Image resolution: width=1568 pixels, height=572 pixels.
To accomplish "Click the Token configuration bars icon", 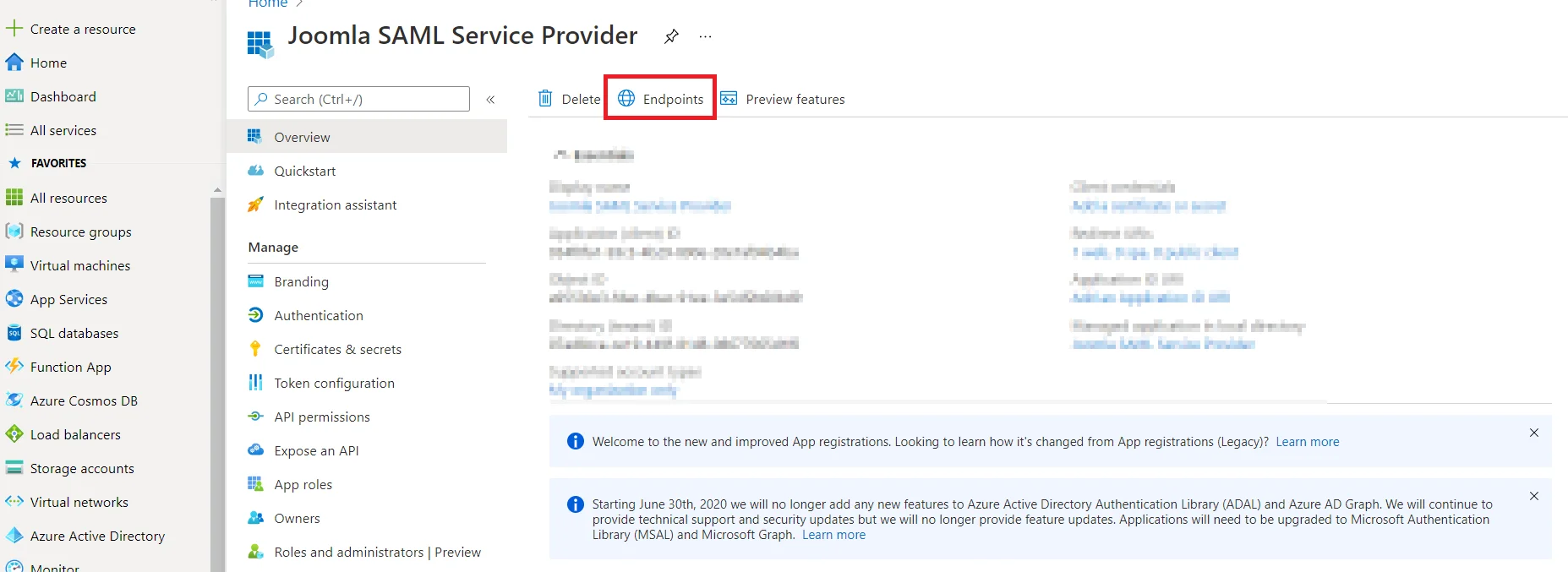I will click(x=255, y=382).
